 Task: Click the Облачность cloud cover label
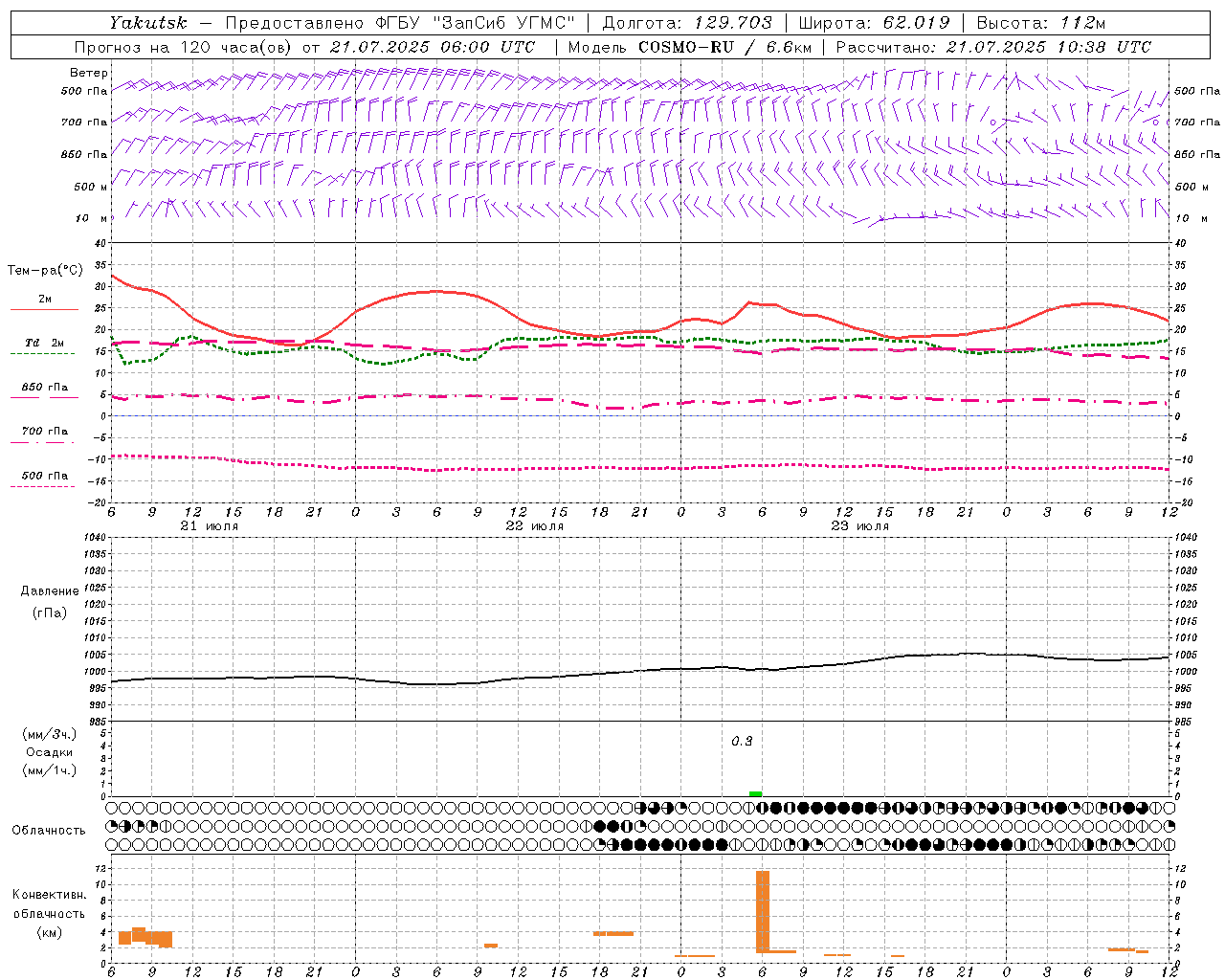coord(49,831)
